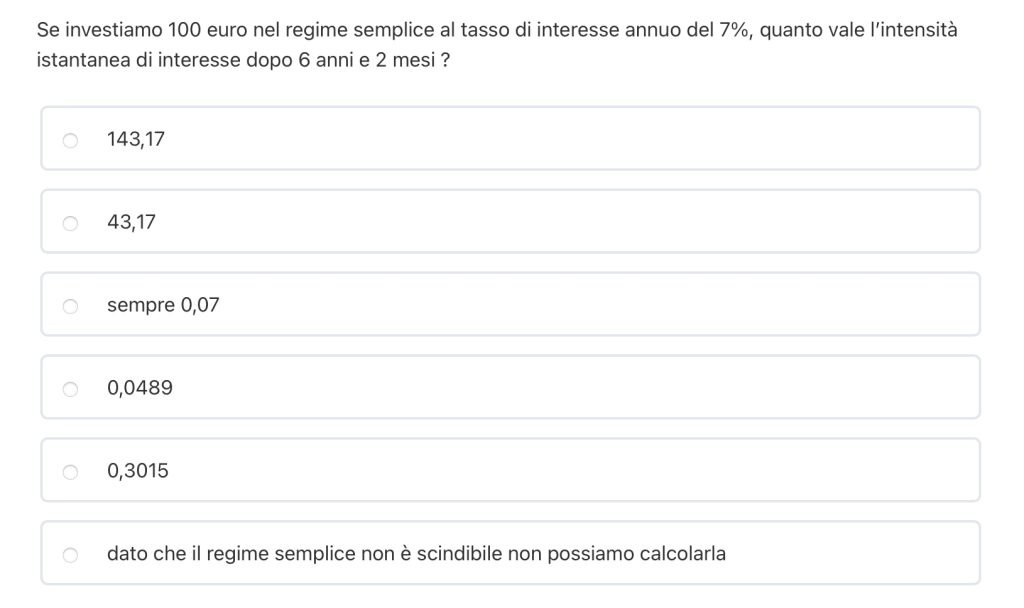
Task: Mark the 0,0489 radio button
Action: [x=70, y=388]
